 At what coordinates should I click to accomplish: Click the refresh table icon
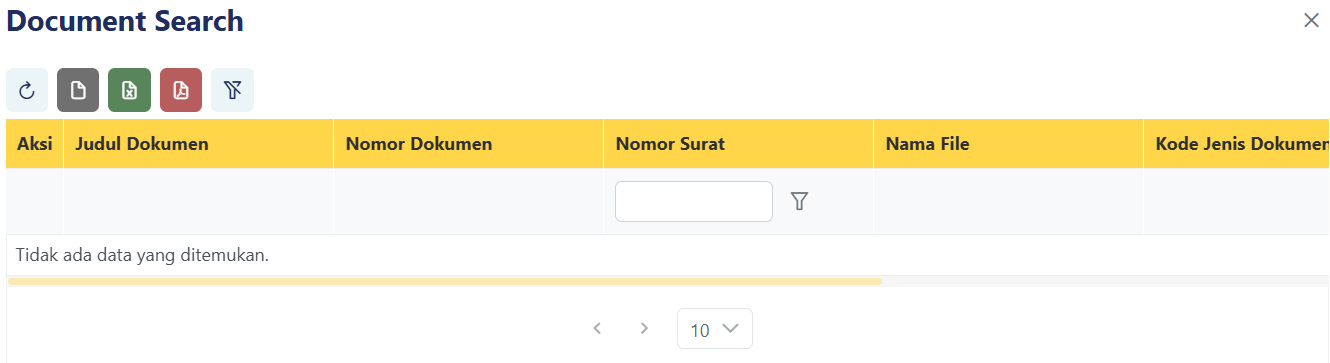[x=27, y=90]
